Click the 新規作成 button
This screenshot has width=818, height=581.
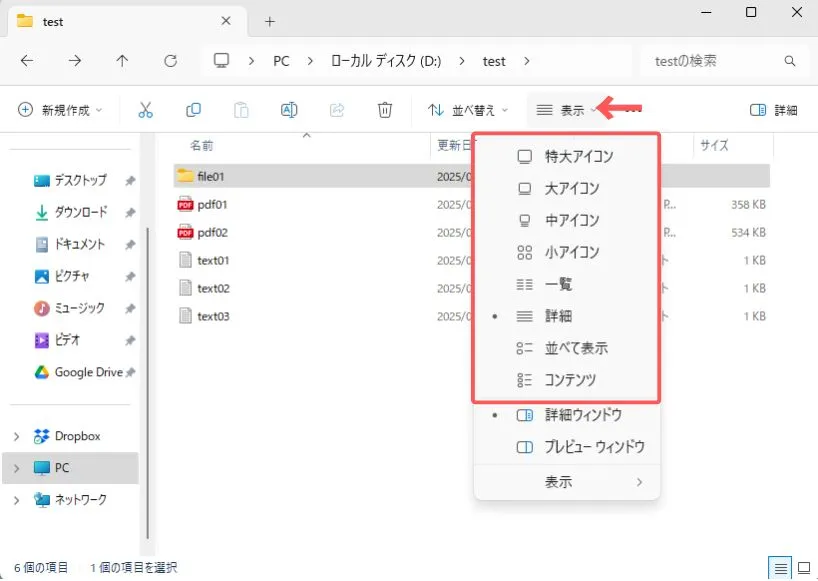60,110
